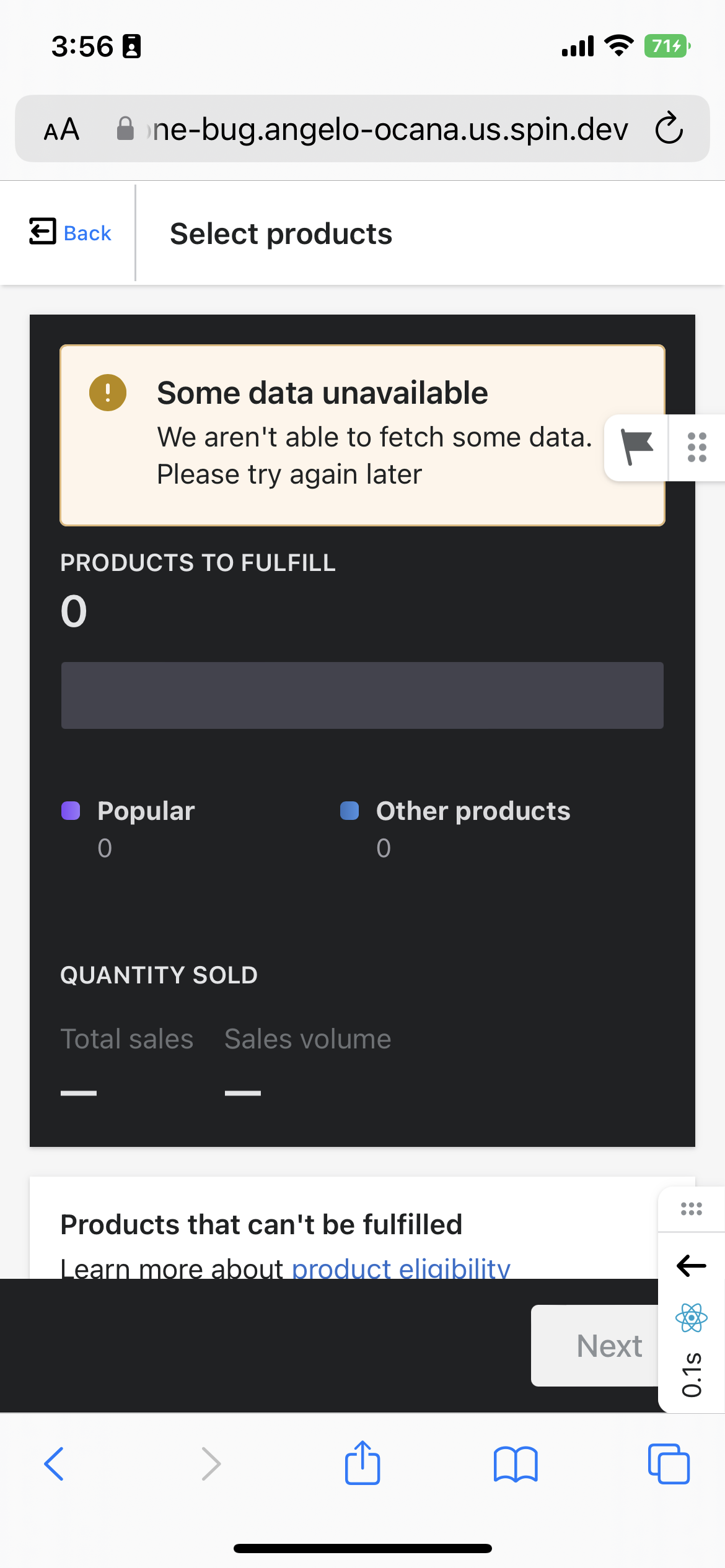Viewport: 725px width, 1568px height.
Task: Click the purple Popular color swatch
Action: pos(71,810)
